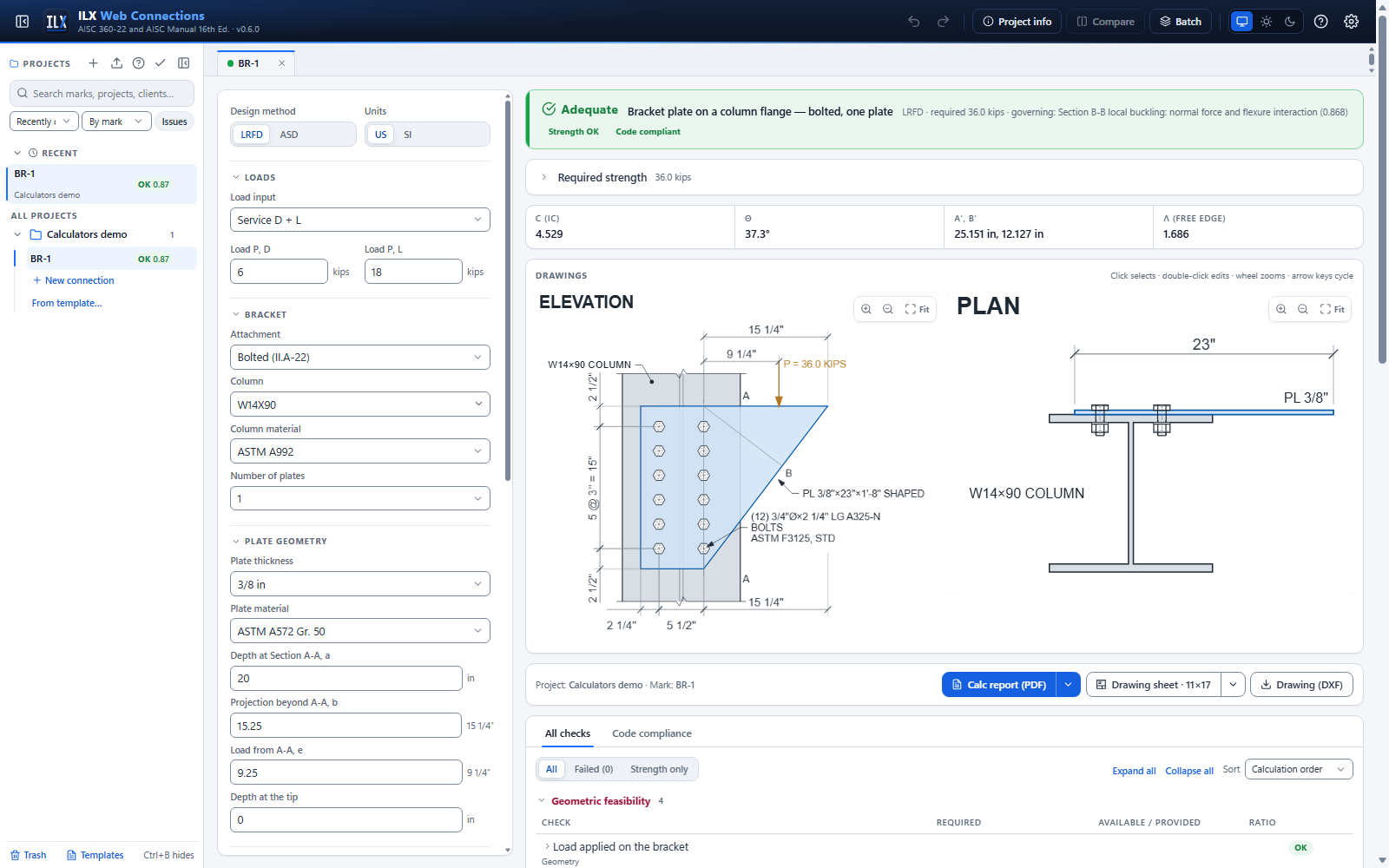The image size is (1389, 868).
Task: Focus the project search field
Action: point(102,94)
